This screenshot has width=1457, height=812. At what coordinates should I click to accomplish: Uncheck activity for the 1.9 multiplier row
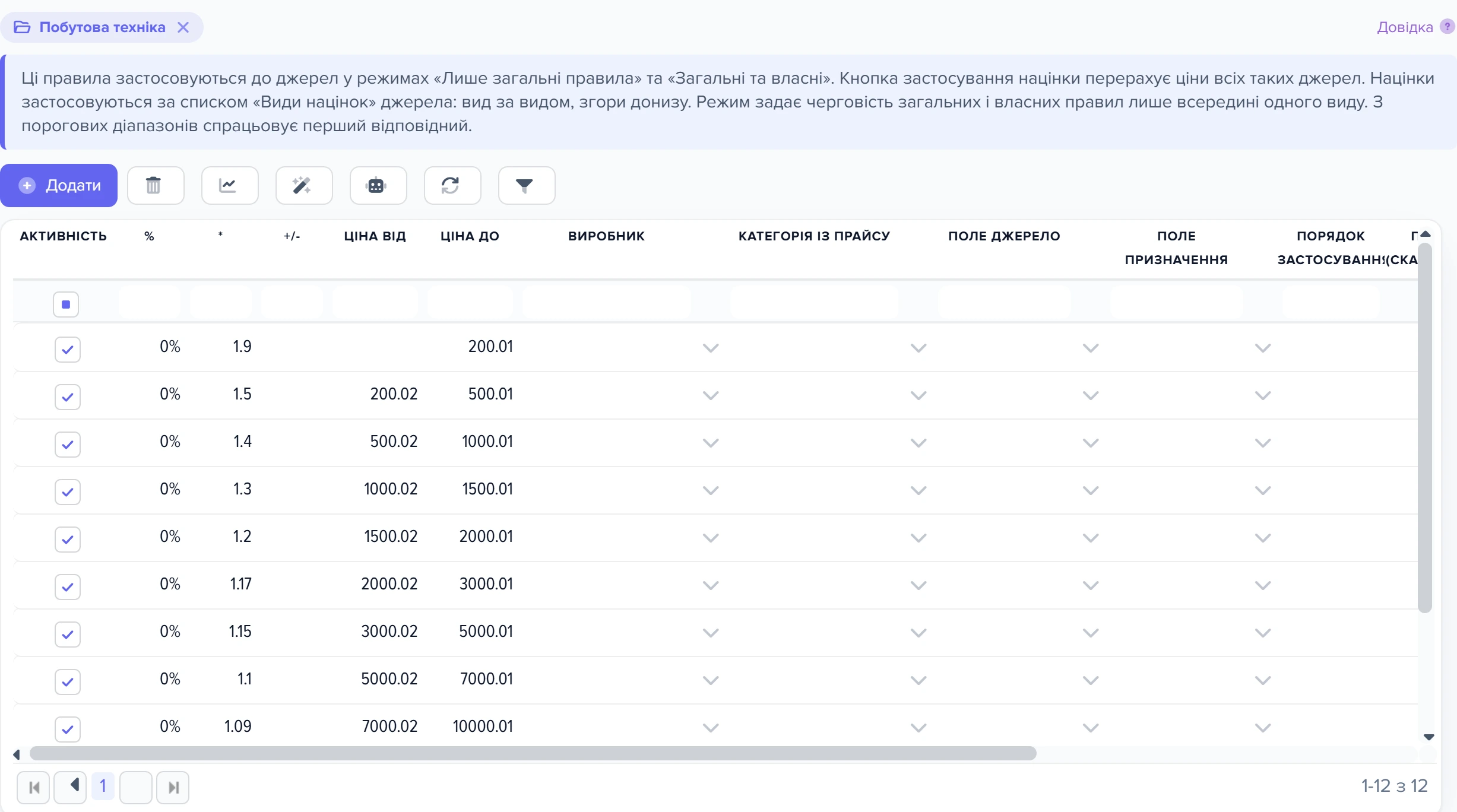(68, 349)
